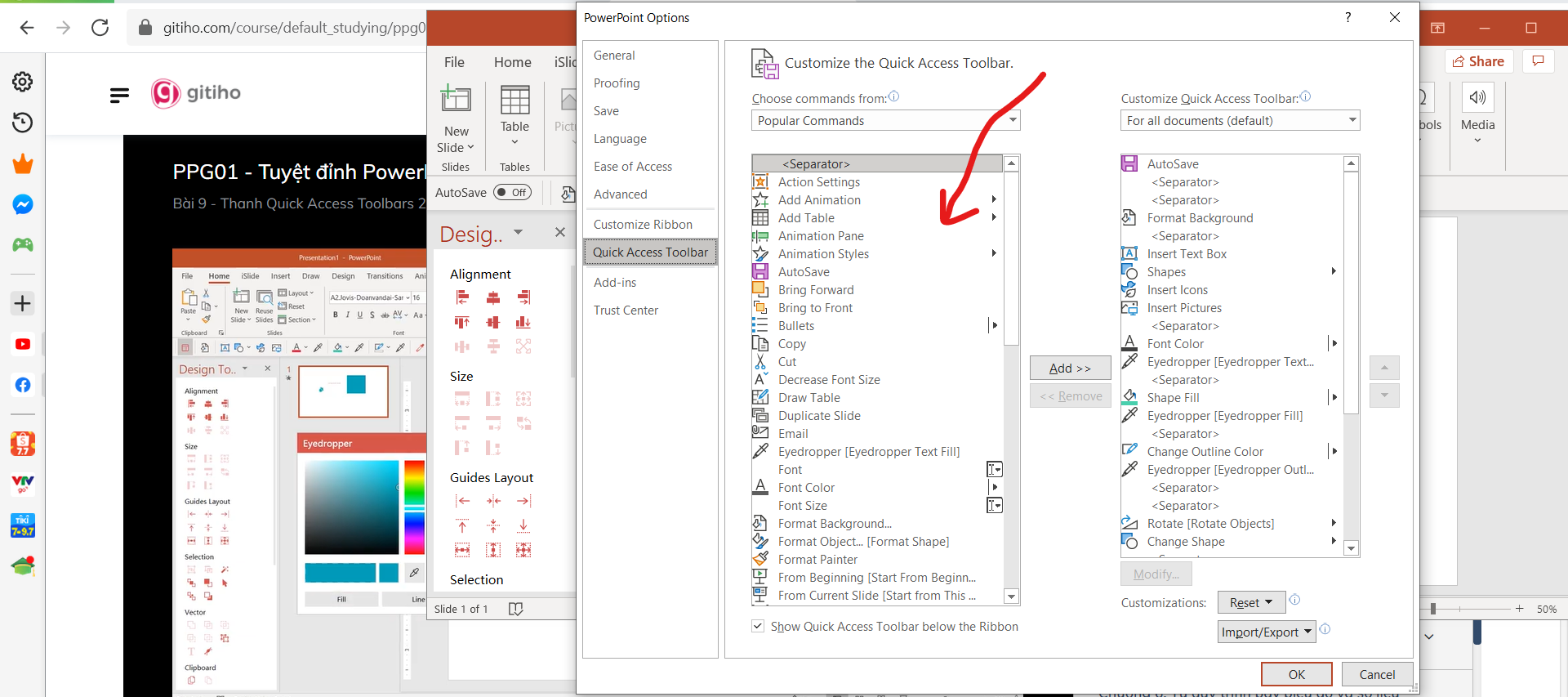Select Rotate Objects icon in toolbar list
Image resolution: width=1568 pixels, height=697 pixels.
pos(1129,523)
